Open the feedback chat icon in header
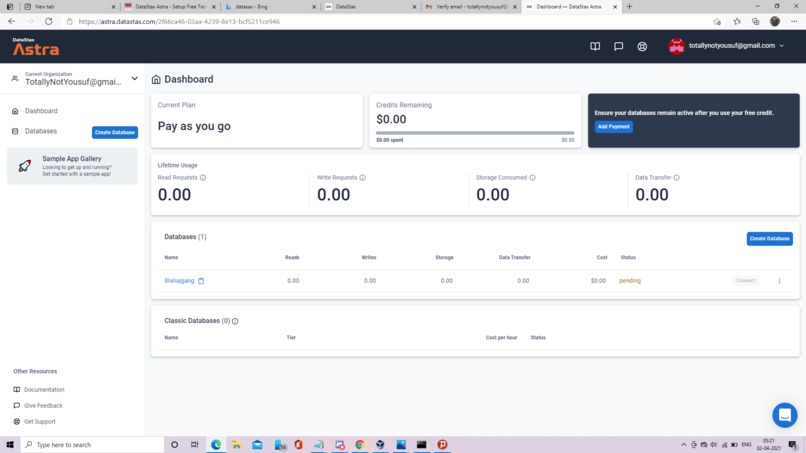 pos(618,46)
